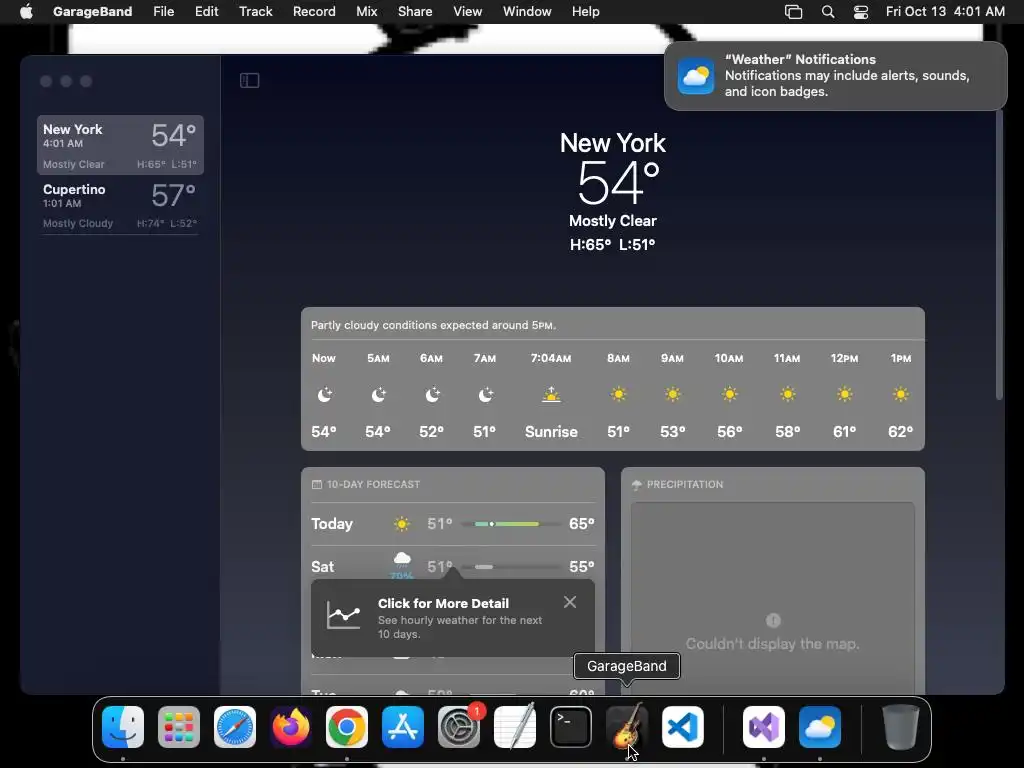Click the info icon in Precipitation map
Viewport: 1024px width, 768px height.
pos(773,620)
